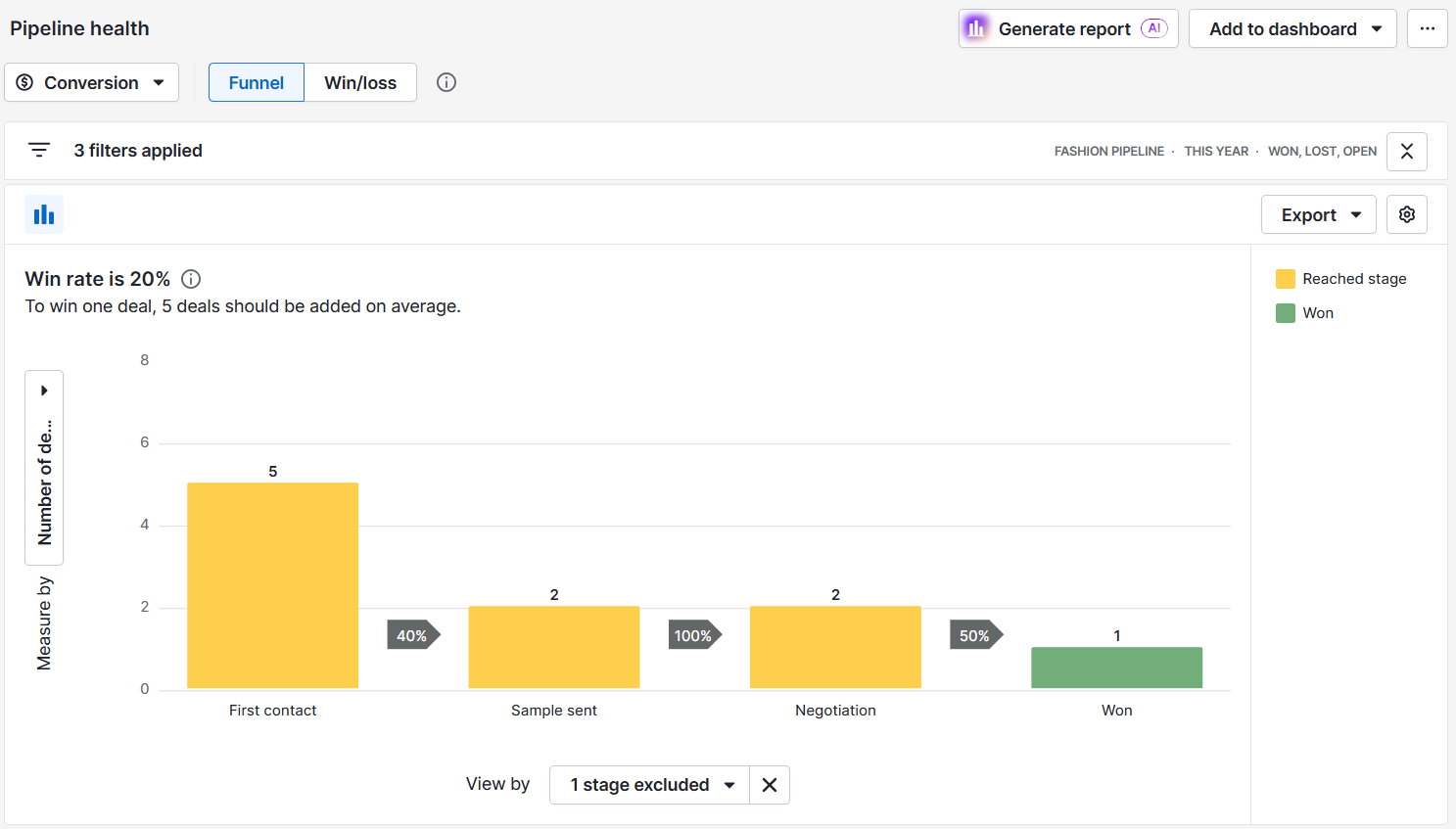Open the Add to dashboard dropdown
This screenshot has height=829, width=1456.
pos(1292,28)
